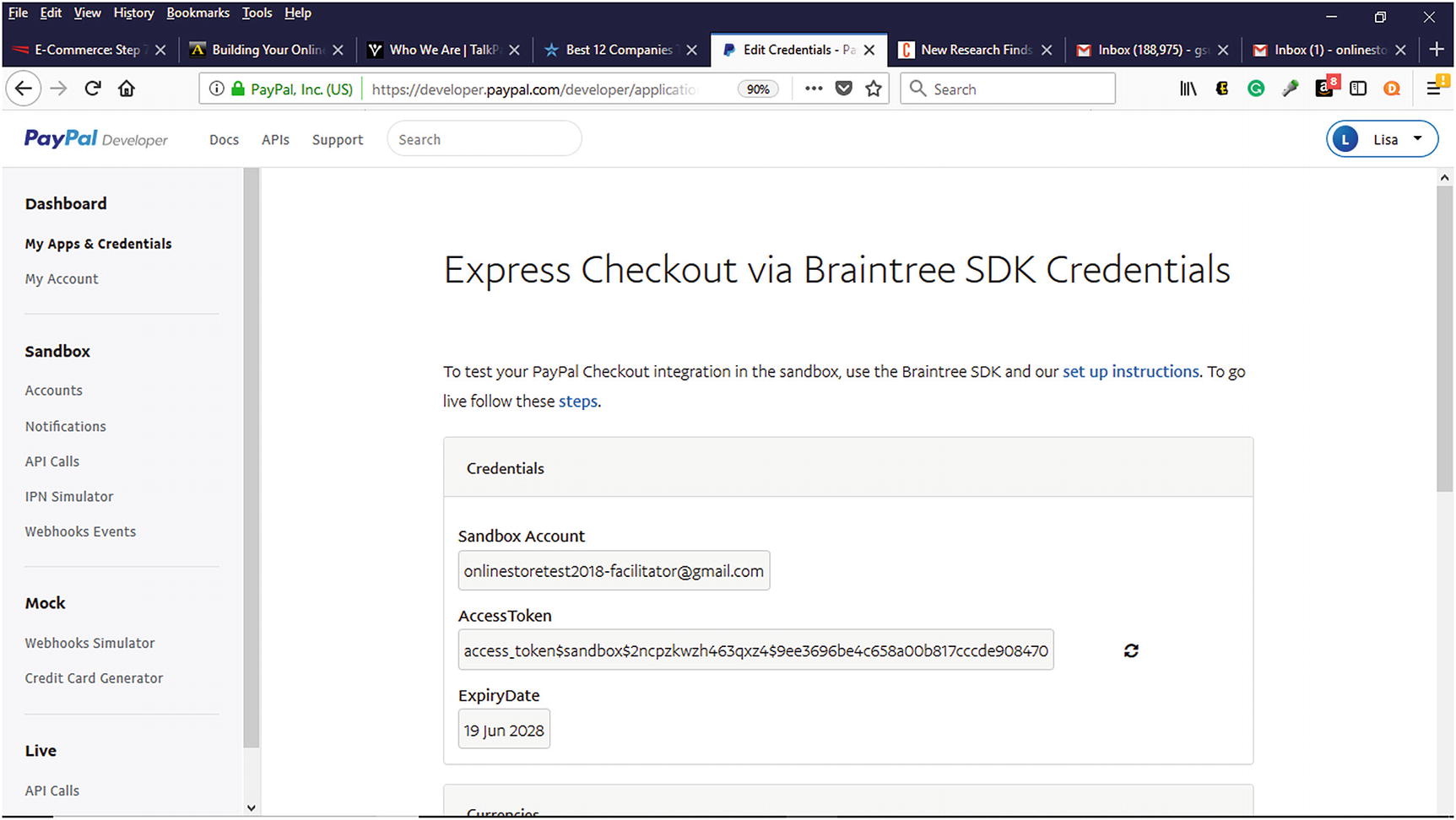Screen dimensions: 1456x820
Task: Click the green padlock security icon
Action: coord(238,89)
